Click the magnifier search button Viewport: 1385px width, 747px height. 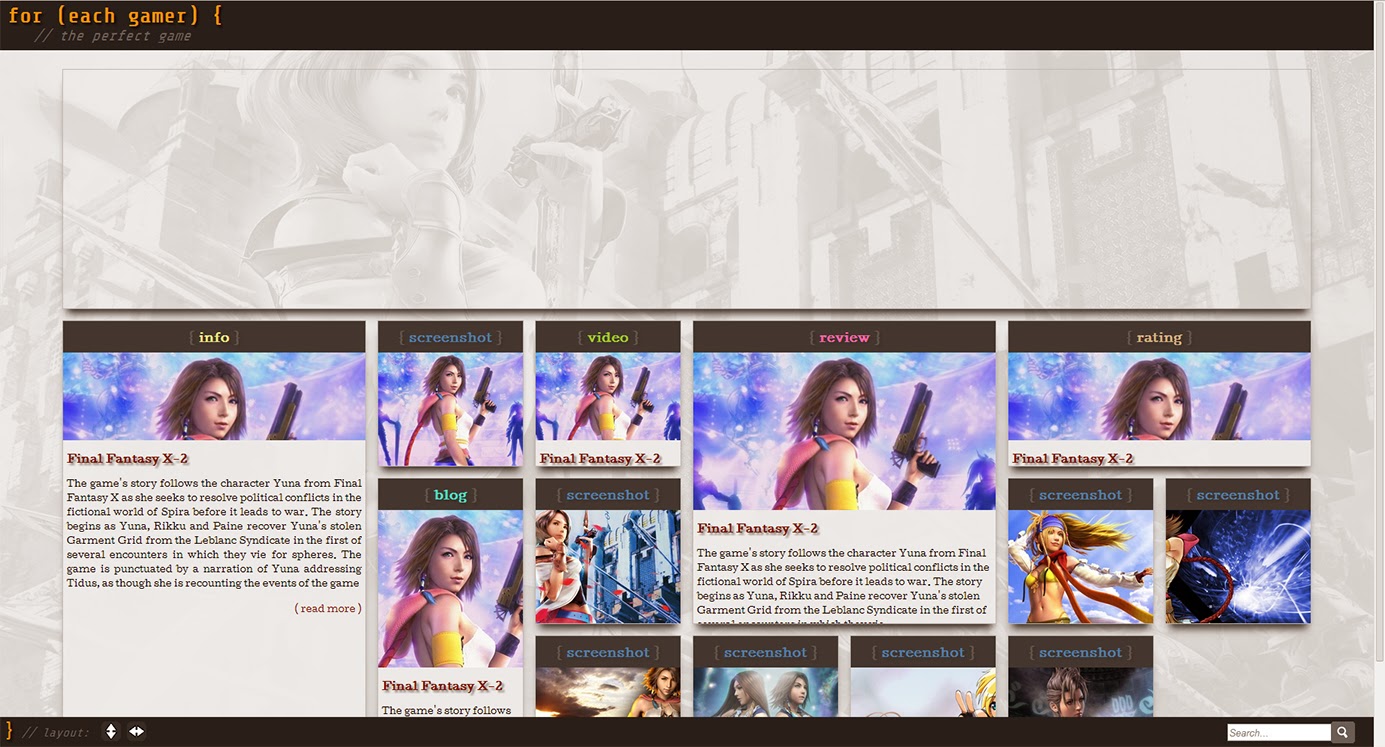point(1343,733)
